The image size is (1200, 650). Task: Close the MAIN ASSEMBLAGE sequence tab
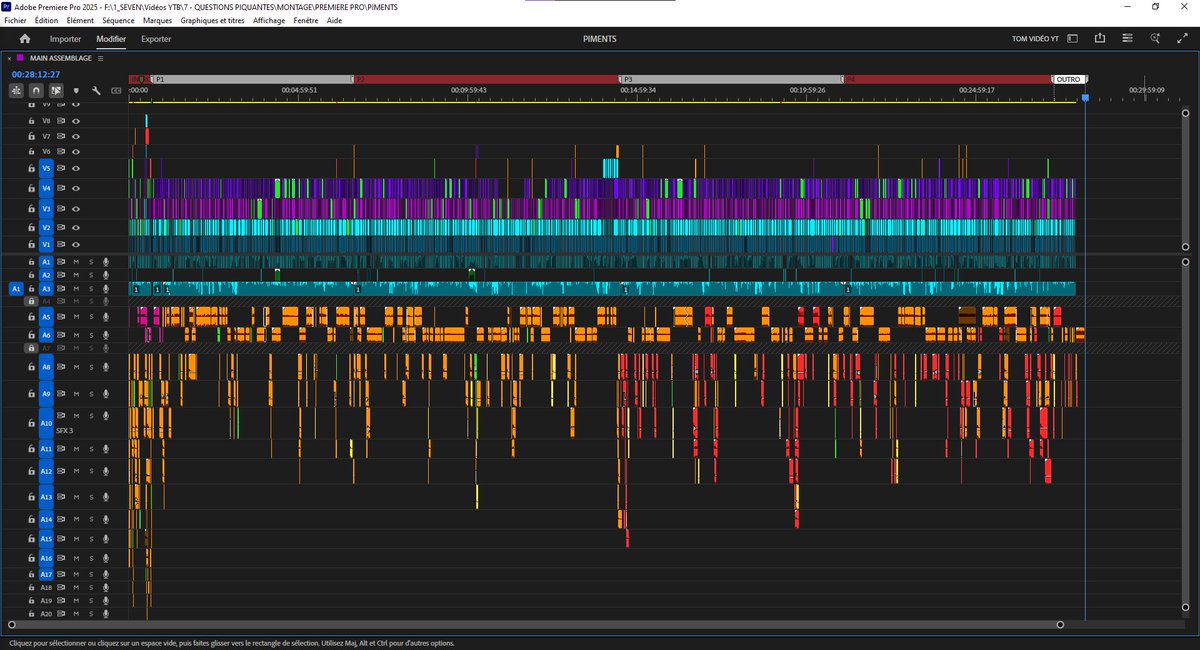tap(10, 58)
